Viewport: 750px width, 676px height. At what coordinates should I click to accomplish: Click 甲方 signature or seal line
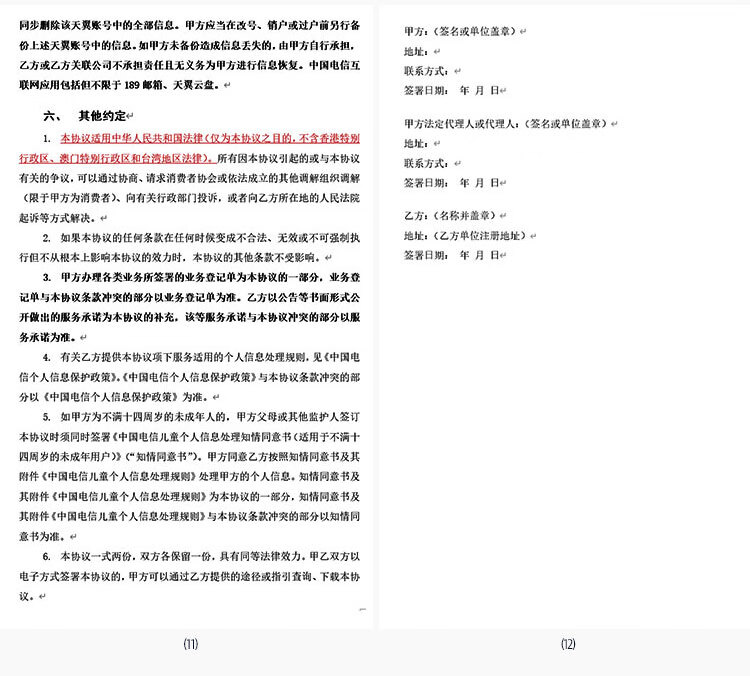[x=459, y=32]
